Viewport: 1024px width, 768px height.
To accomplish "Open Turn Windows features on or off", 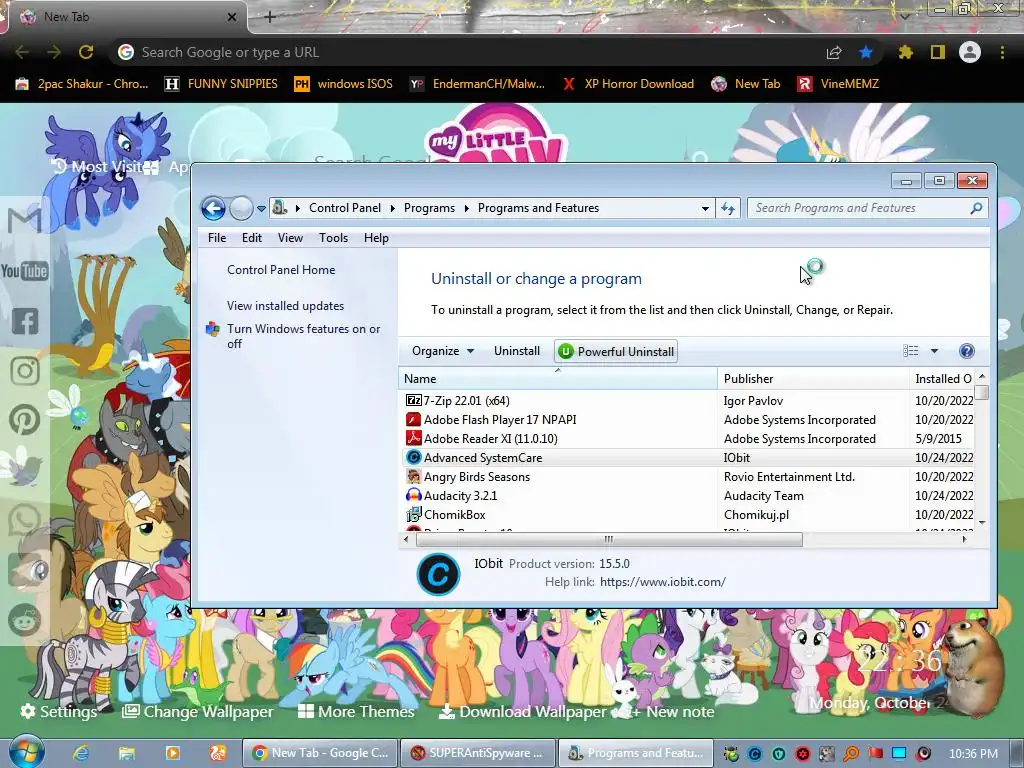I will point(304,336).
